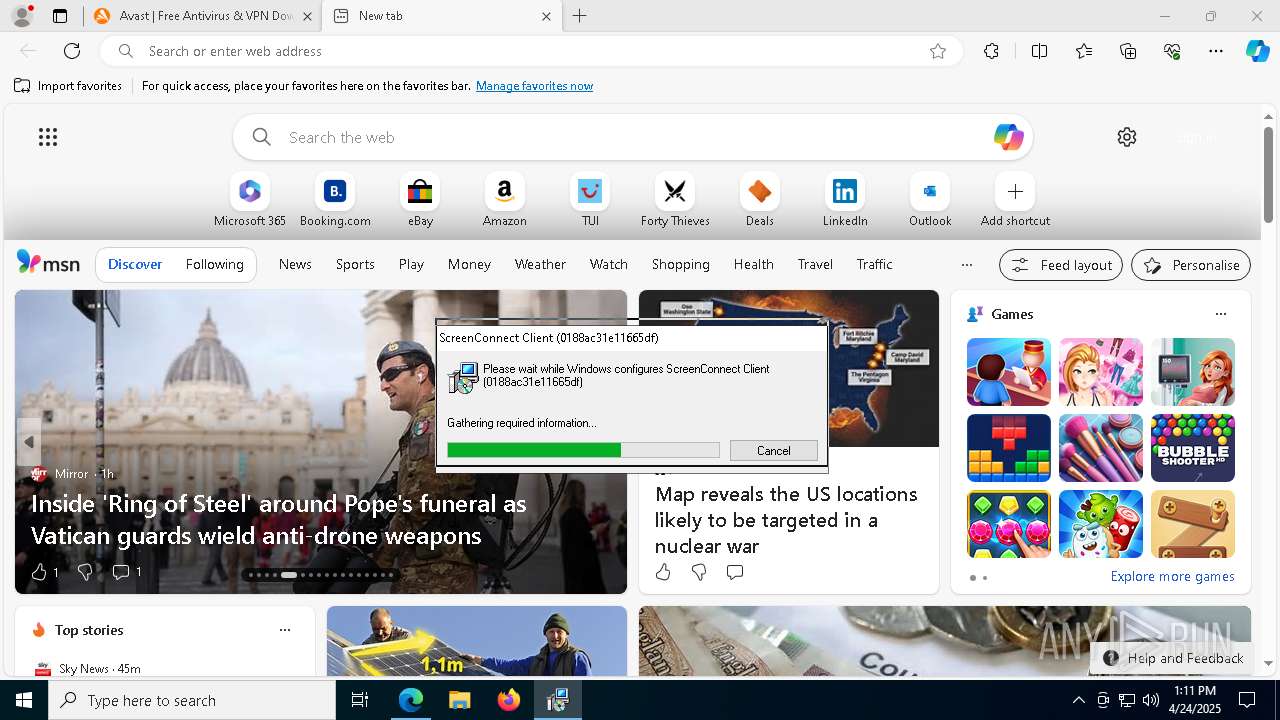The width and height of the screenshot is (1280, 720).
Task: Open Firefox from the taskbar
Action: pyautogui.click(x=509, y=700)
